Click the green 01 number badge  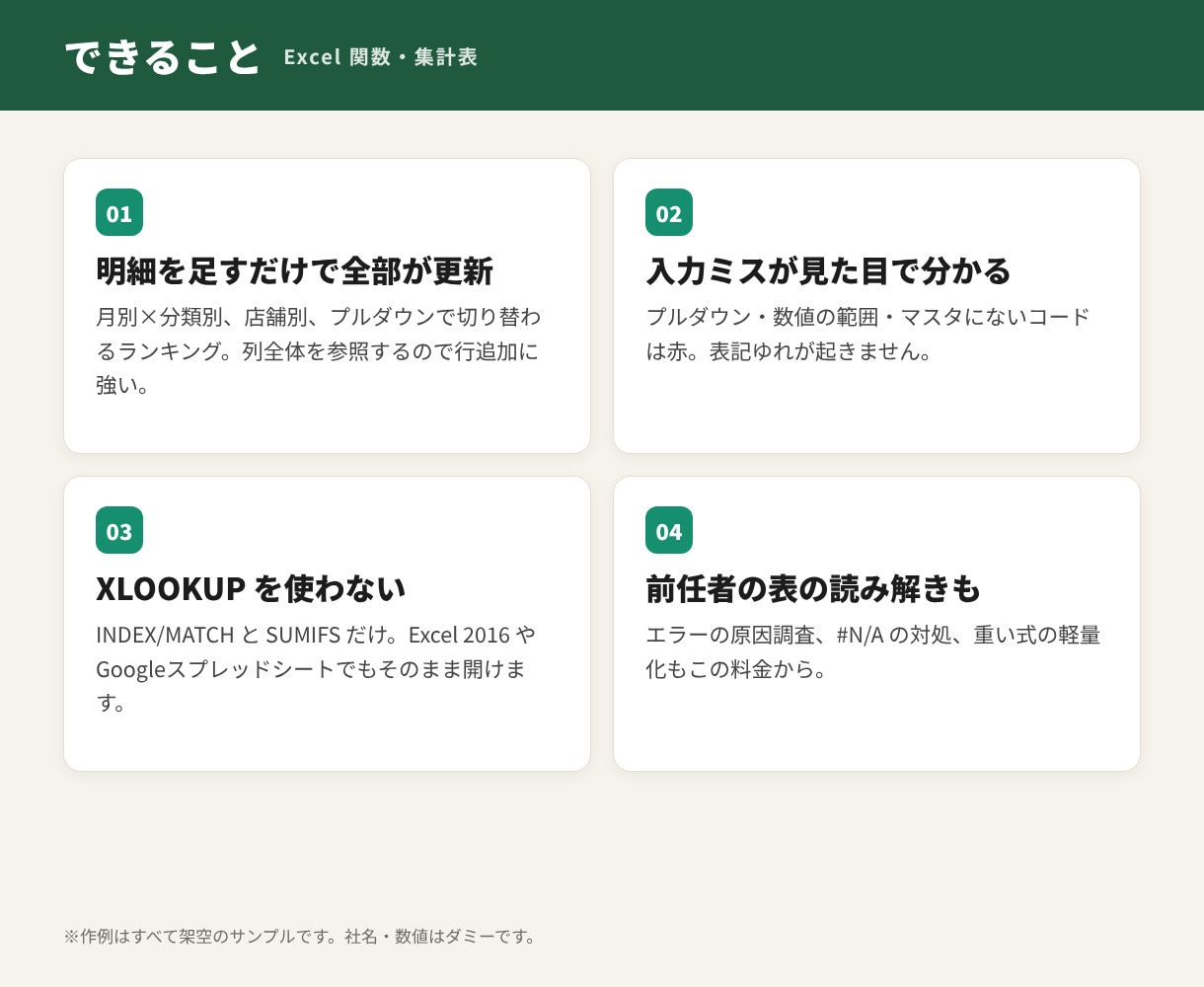point(119,212)
